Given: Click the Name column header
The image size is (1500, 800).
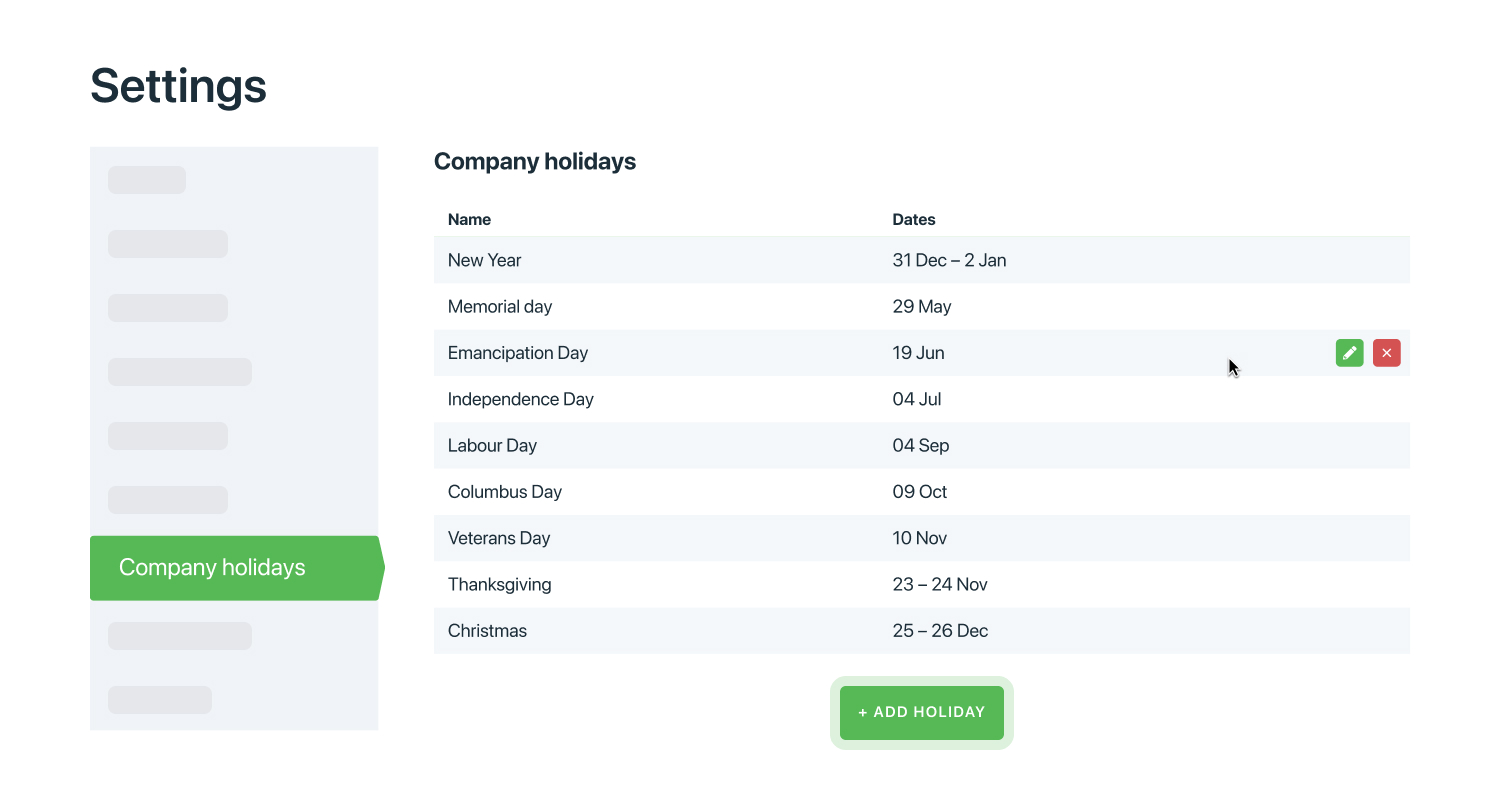Looking at the screenshot, I should coord(469,219).
